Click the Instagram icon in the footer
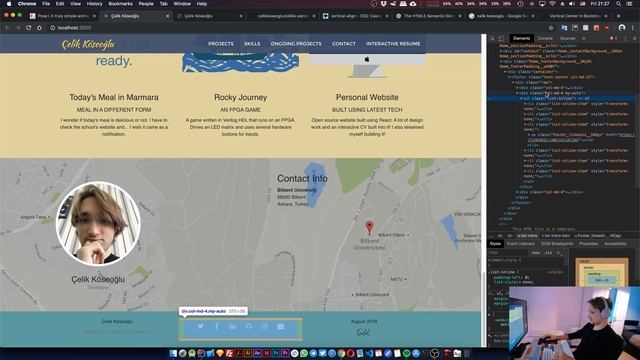640x360 pixels. tap(264, 326)
